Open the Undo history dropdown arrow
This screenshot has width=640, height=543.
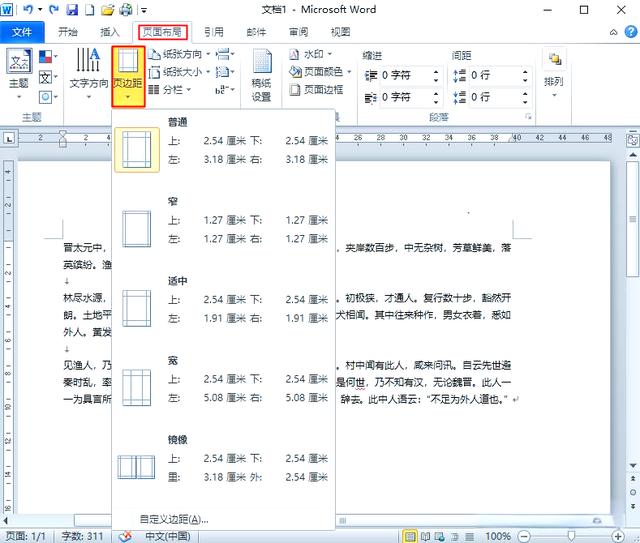40,9
